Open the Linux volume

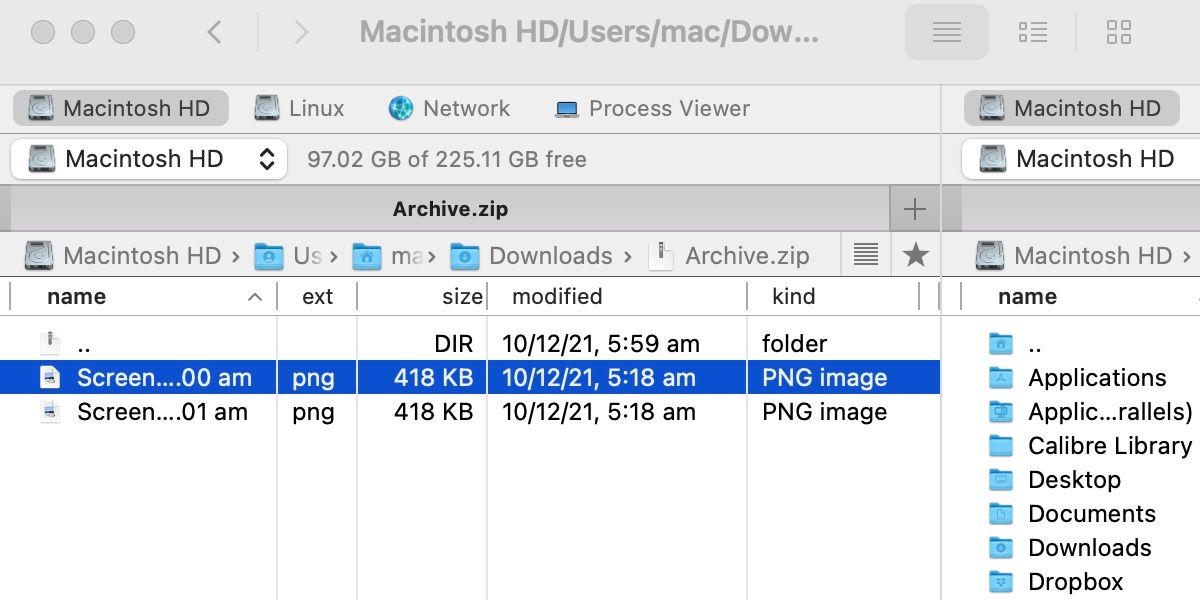click(x=299, y=108)
